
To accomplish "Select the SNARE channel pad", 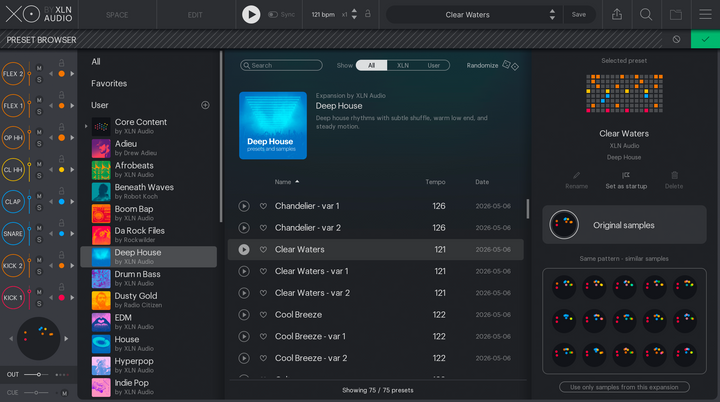I will click(13, 233).
